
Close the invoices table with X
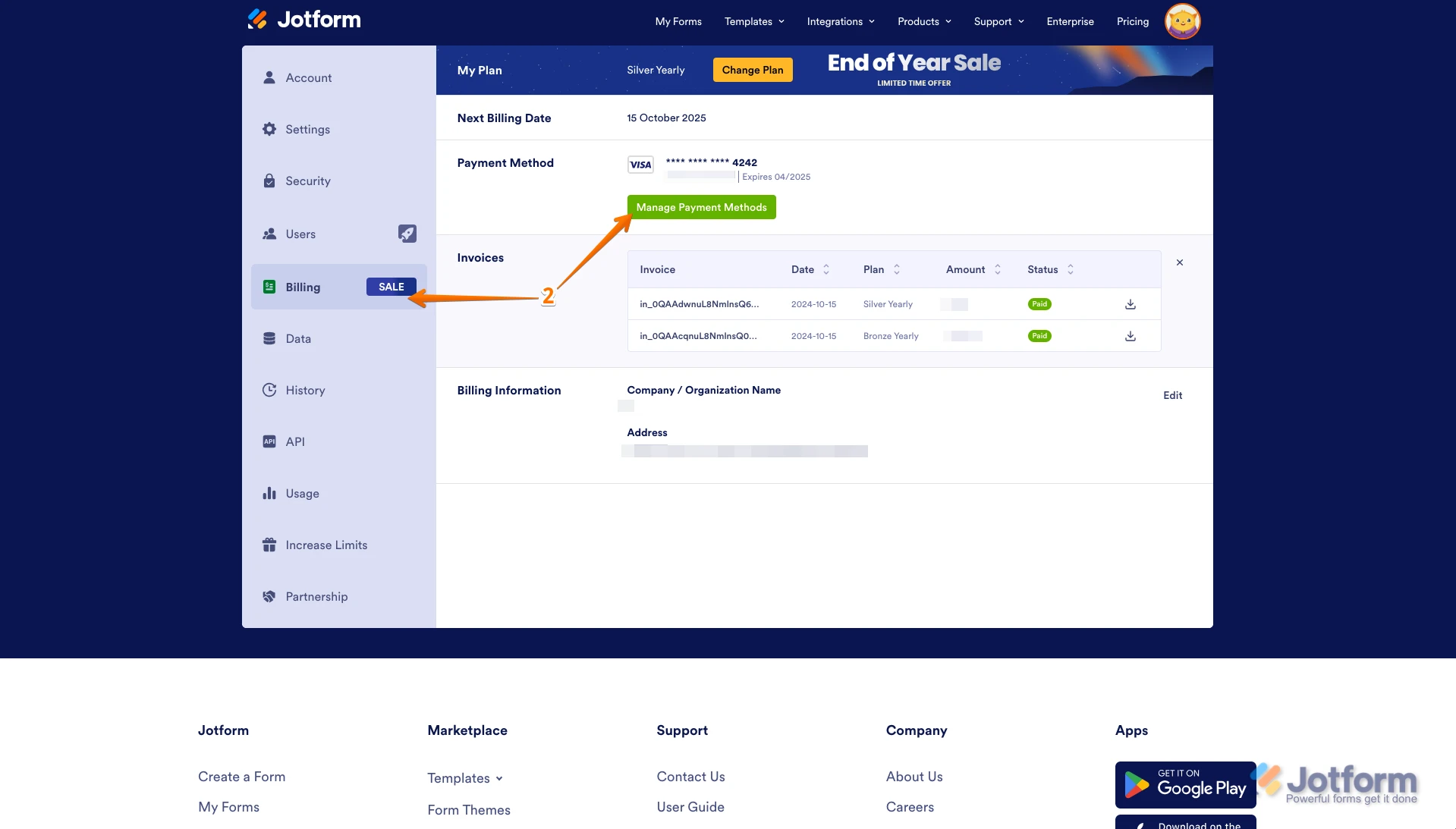1179,262
